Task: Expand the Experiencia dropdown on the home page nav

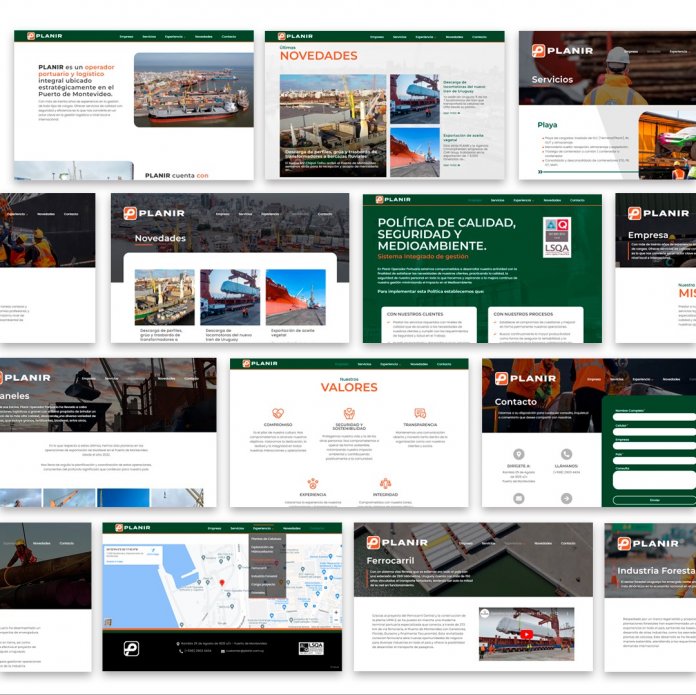Action: (175, 37)
